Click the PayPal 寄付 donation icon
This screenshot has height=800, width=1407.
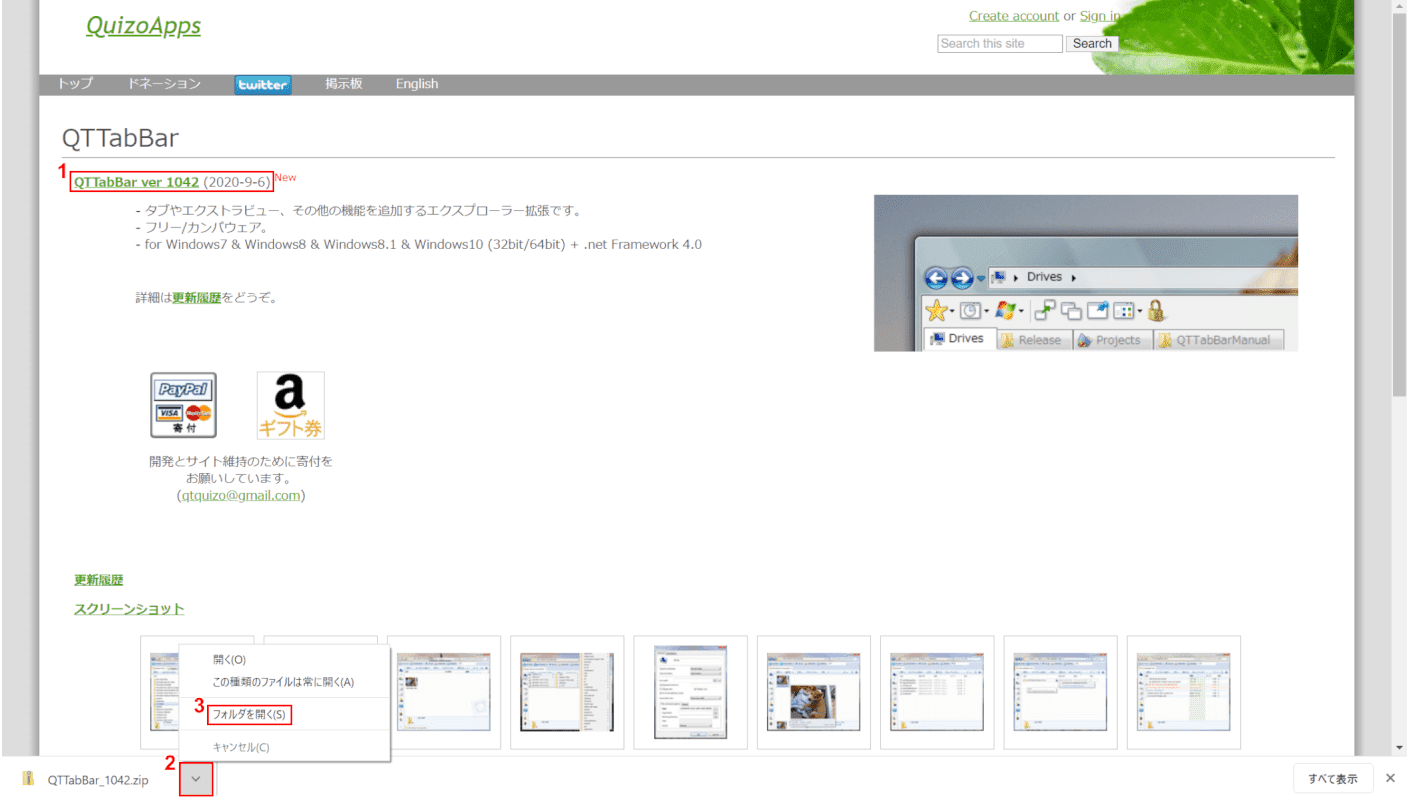click(x=183, y=405)
